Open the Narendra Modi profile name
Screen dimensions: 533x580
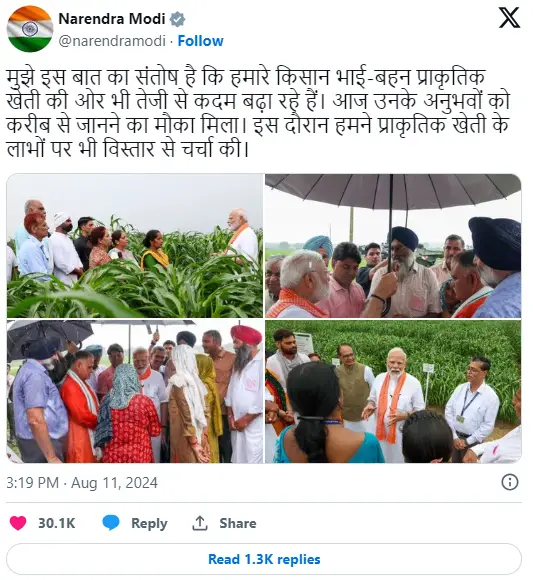pos(111,19)
